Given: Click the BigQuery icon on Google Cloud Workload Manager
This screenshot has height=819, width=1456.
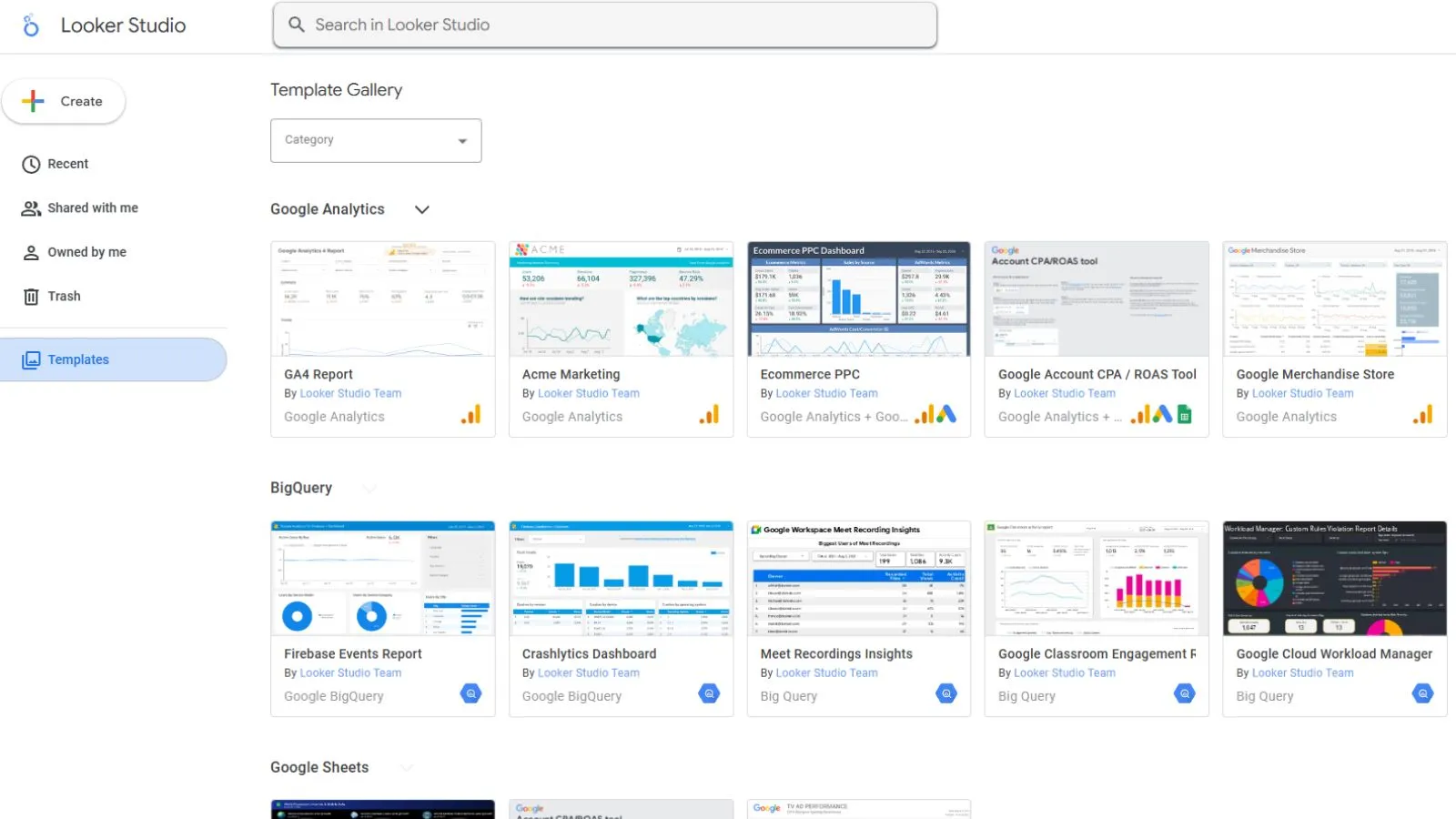Looking at the screenshot, I should pyautogui.click(x=1422, y=694).
